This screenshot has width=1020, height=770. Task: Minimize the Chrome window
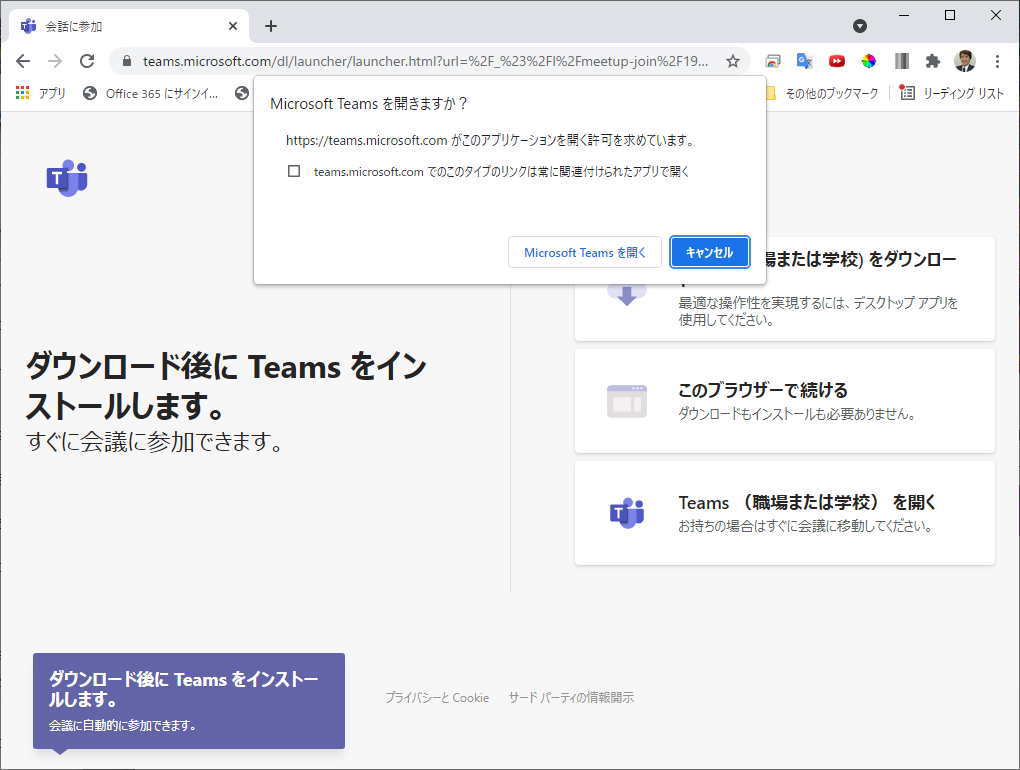pos(904,15)
